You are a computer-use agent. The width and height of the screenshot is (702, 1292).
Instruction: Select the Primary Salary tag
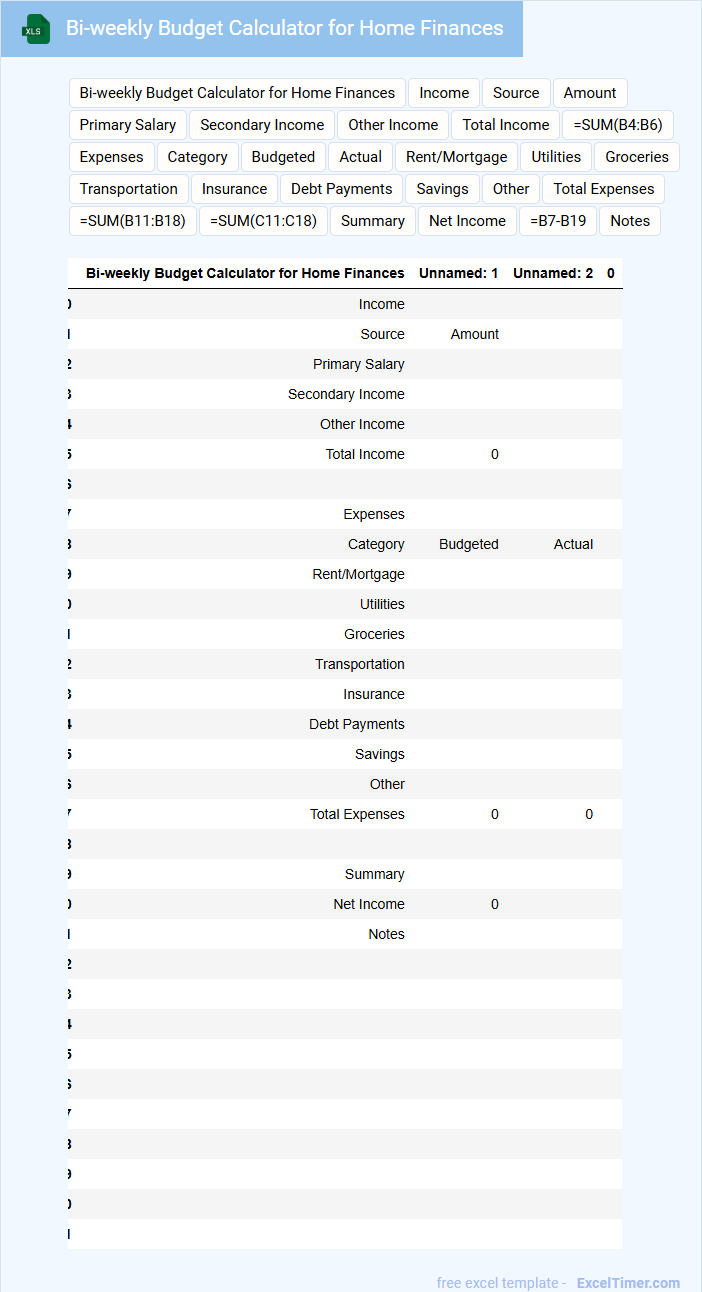pos(128,125)
